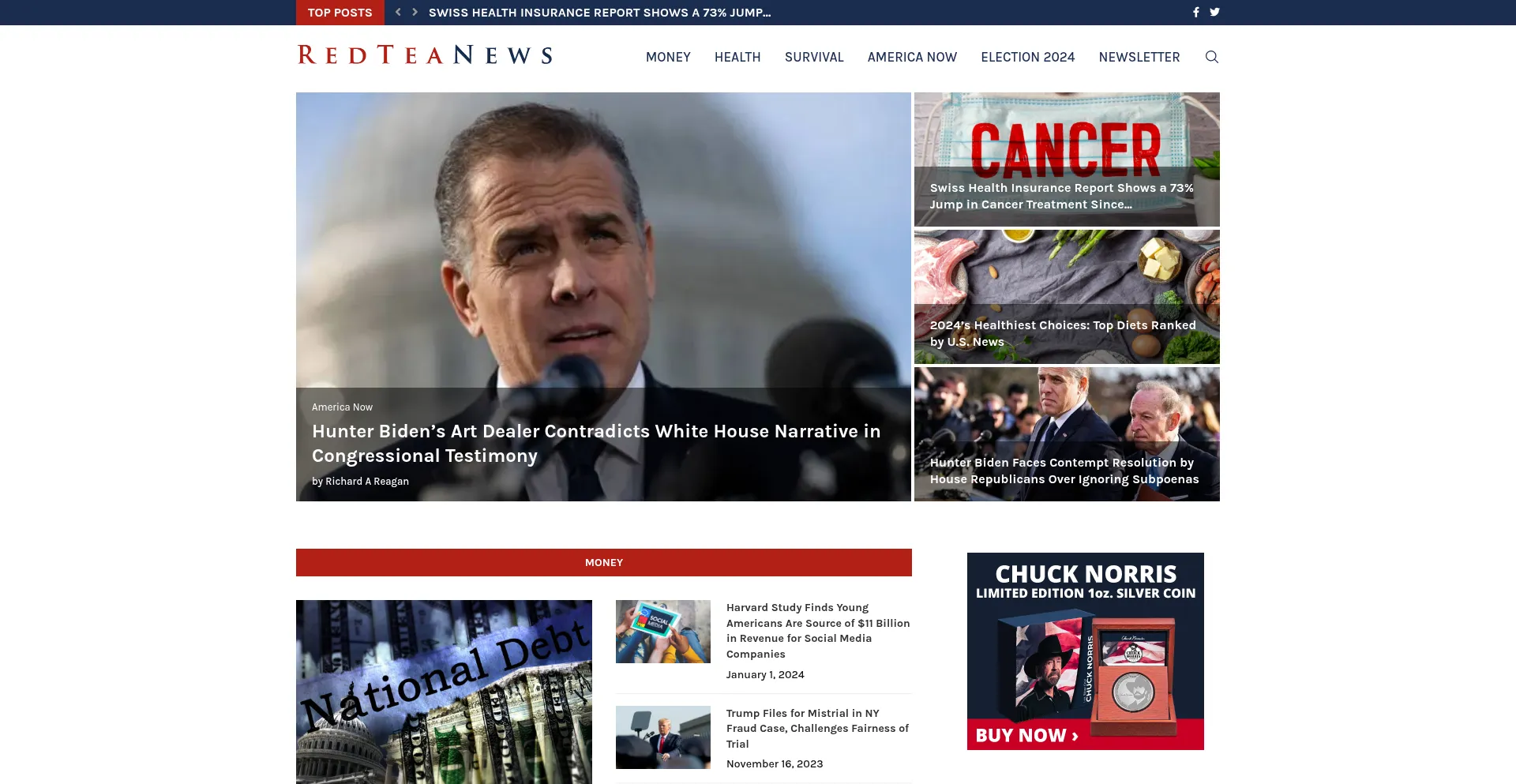Open the search icon
Viewport: 1516px width, 784px height.
1210,57
